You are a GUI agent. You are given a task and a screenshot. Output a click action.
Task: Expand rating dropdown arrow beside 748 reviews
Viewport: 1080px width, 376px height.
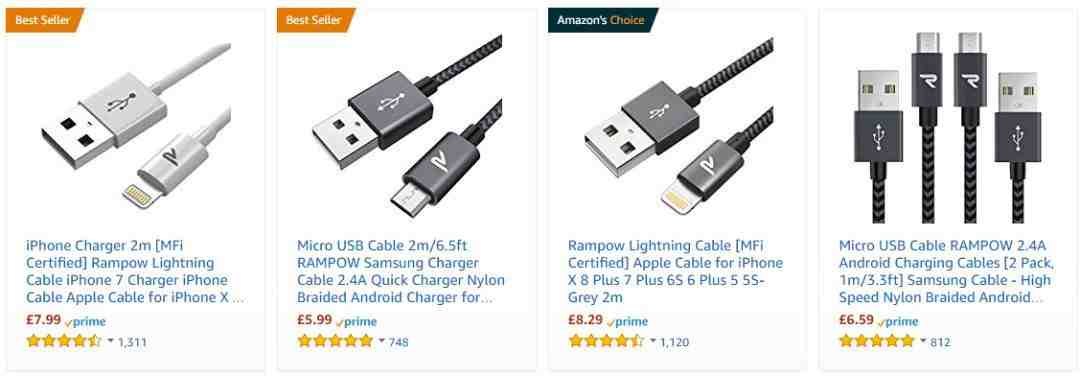(382, 340)
